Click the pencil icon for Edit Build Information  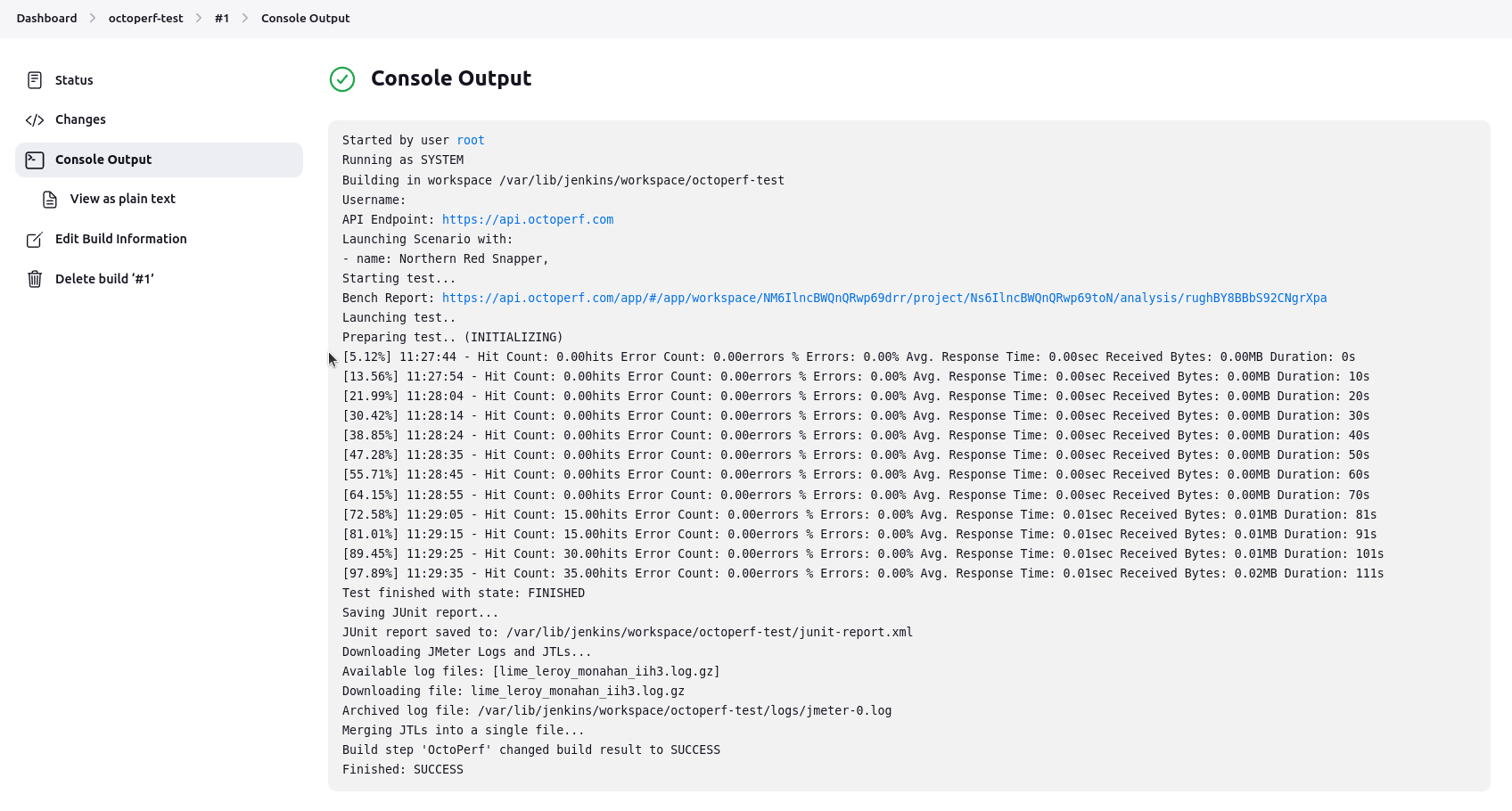[x=34, y=239]
